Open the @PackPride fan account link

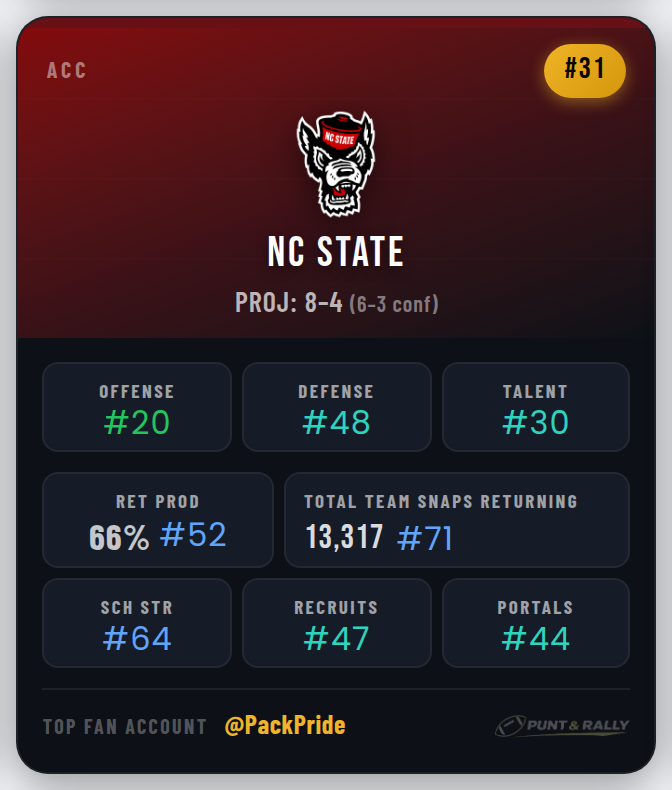285,726
